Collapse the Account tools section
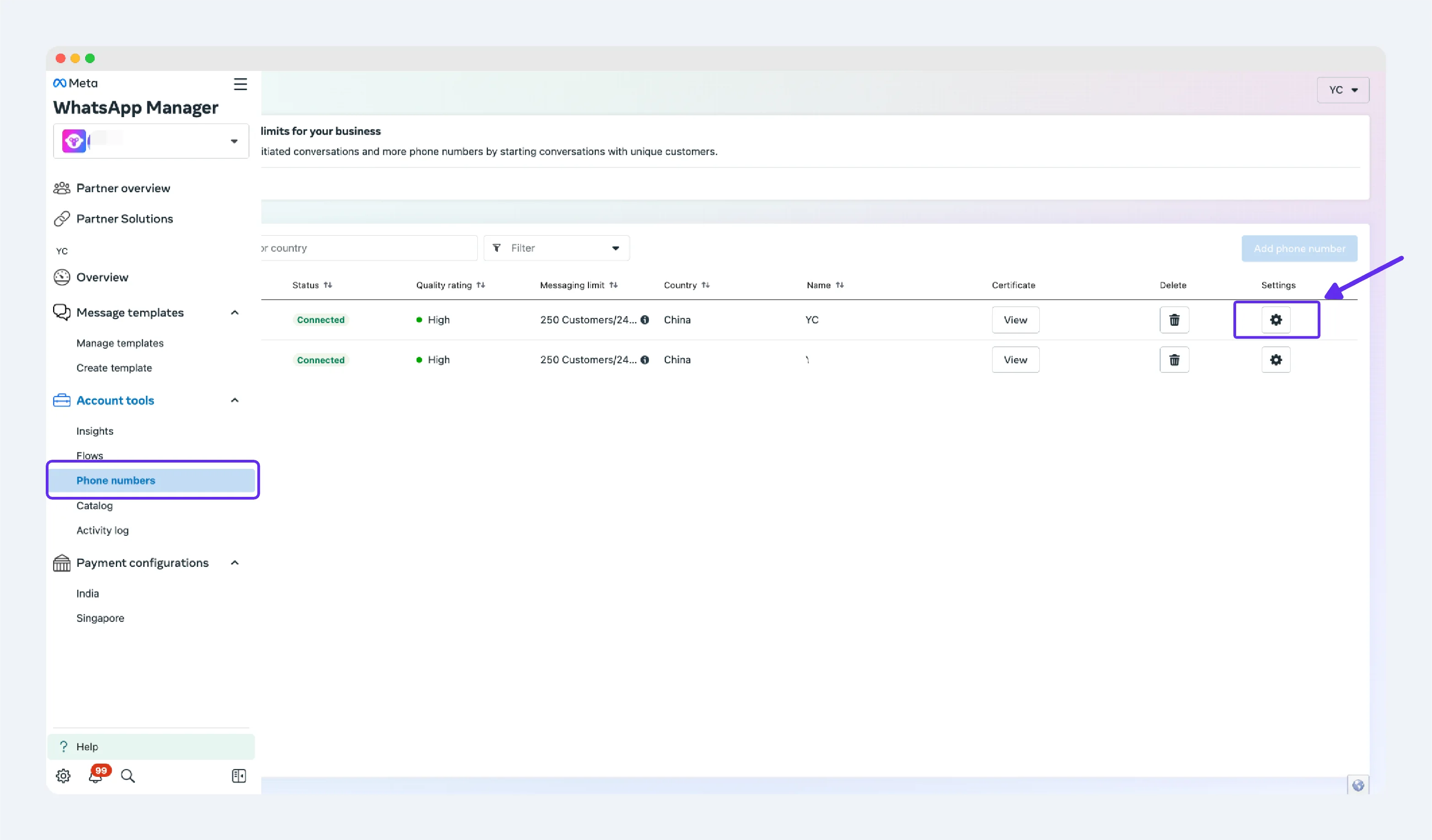The image size is (1432, 840). 235,400
